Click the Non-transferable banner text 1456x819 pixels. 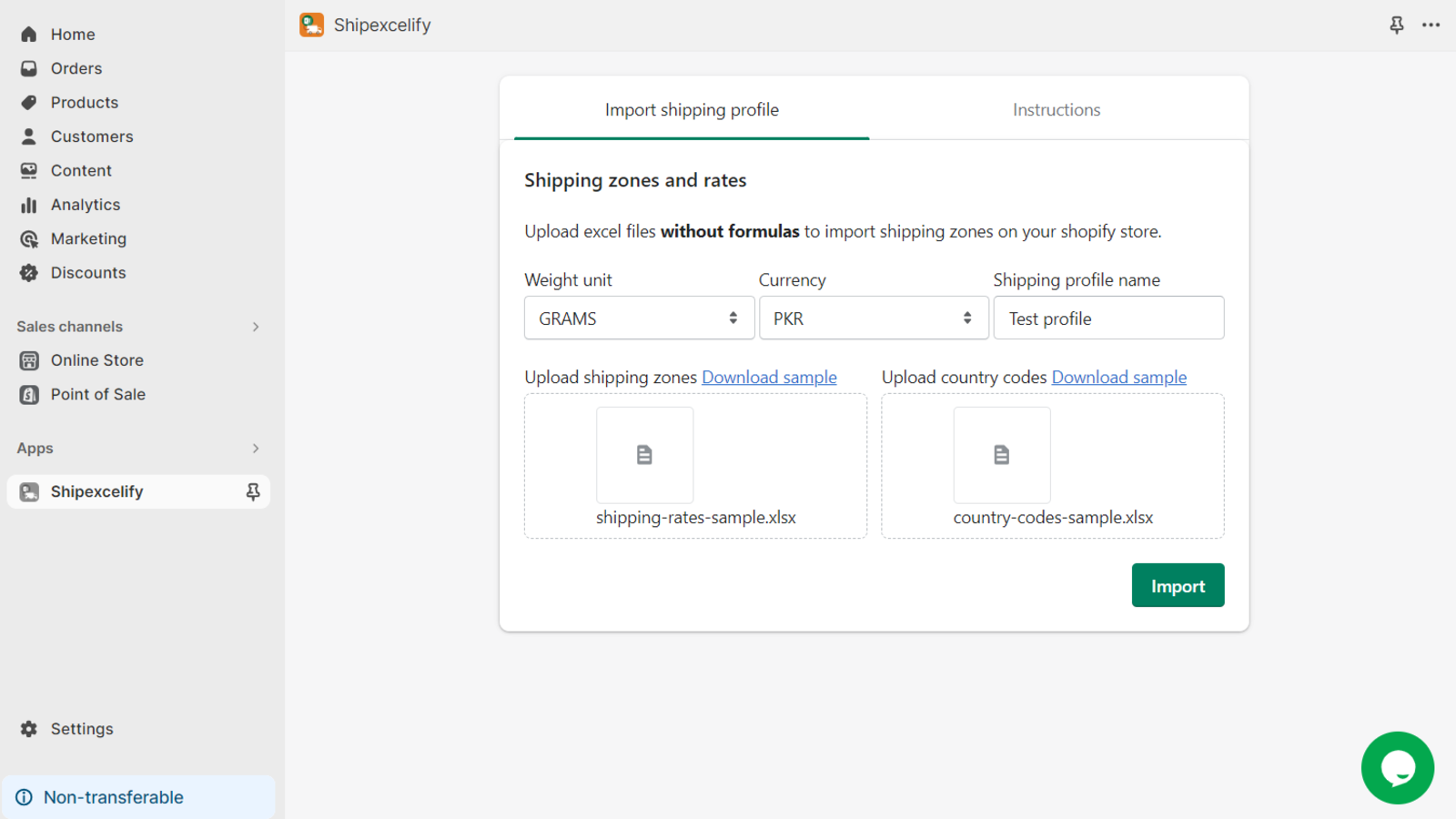(114, 797)
